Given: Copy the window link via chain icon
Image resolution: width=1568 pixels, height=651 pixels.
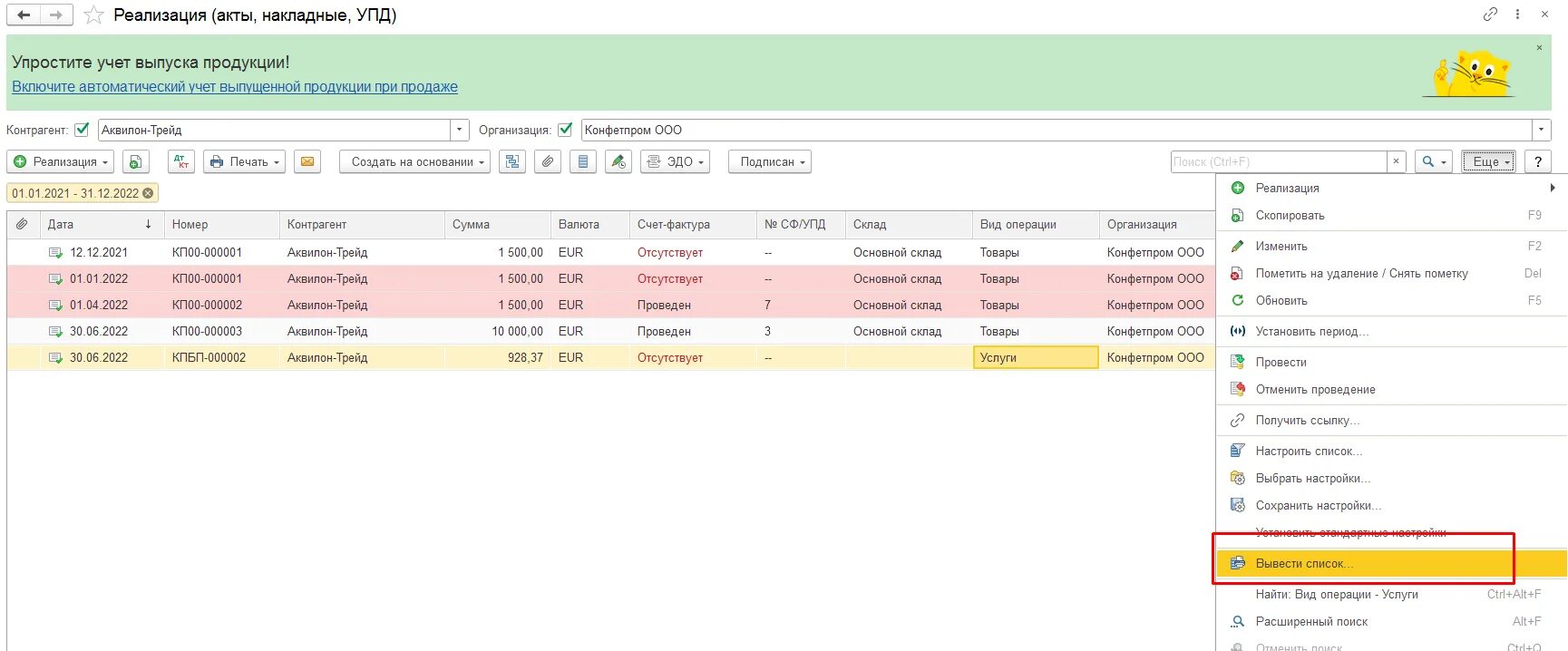Looking at the screenshot, I should coord(1490,14).
